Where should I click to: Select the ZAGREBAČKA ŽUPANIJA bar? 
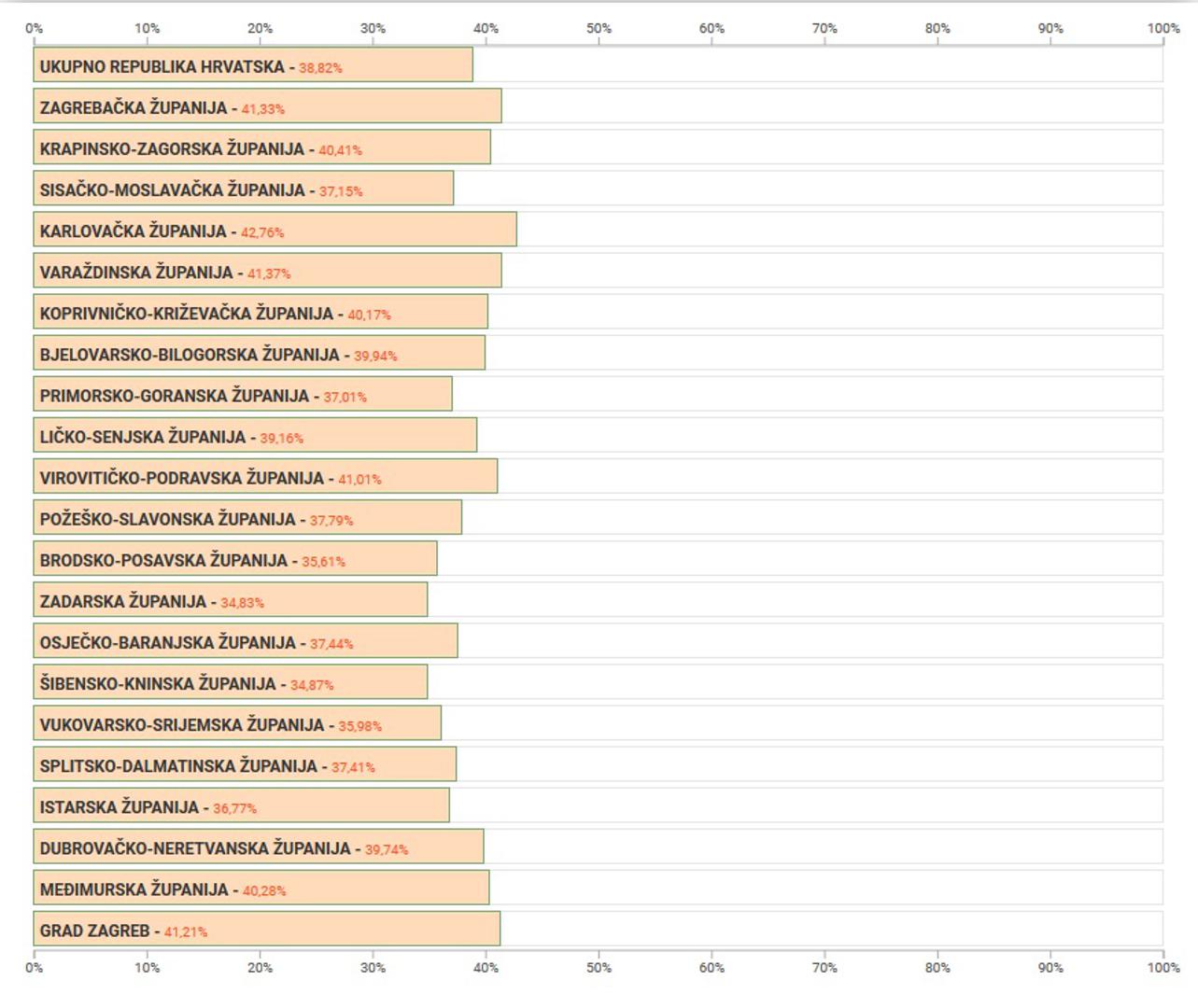(267, 106)
